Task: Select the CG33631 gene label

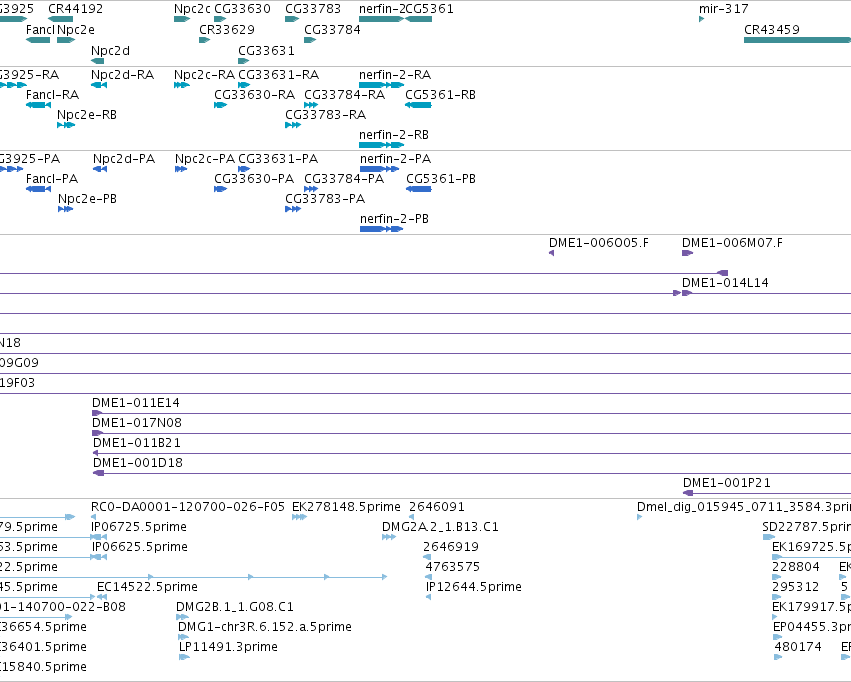Action: 266,50
